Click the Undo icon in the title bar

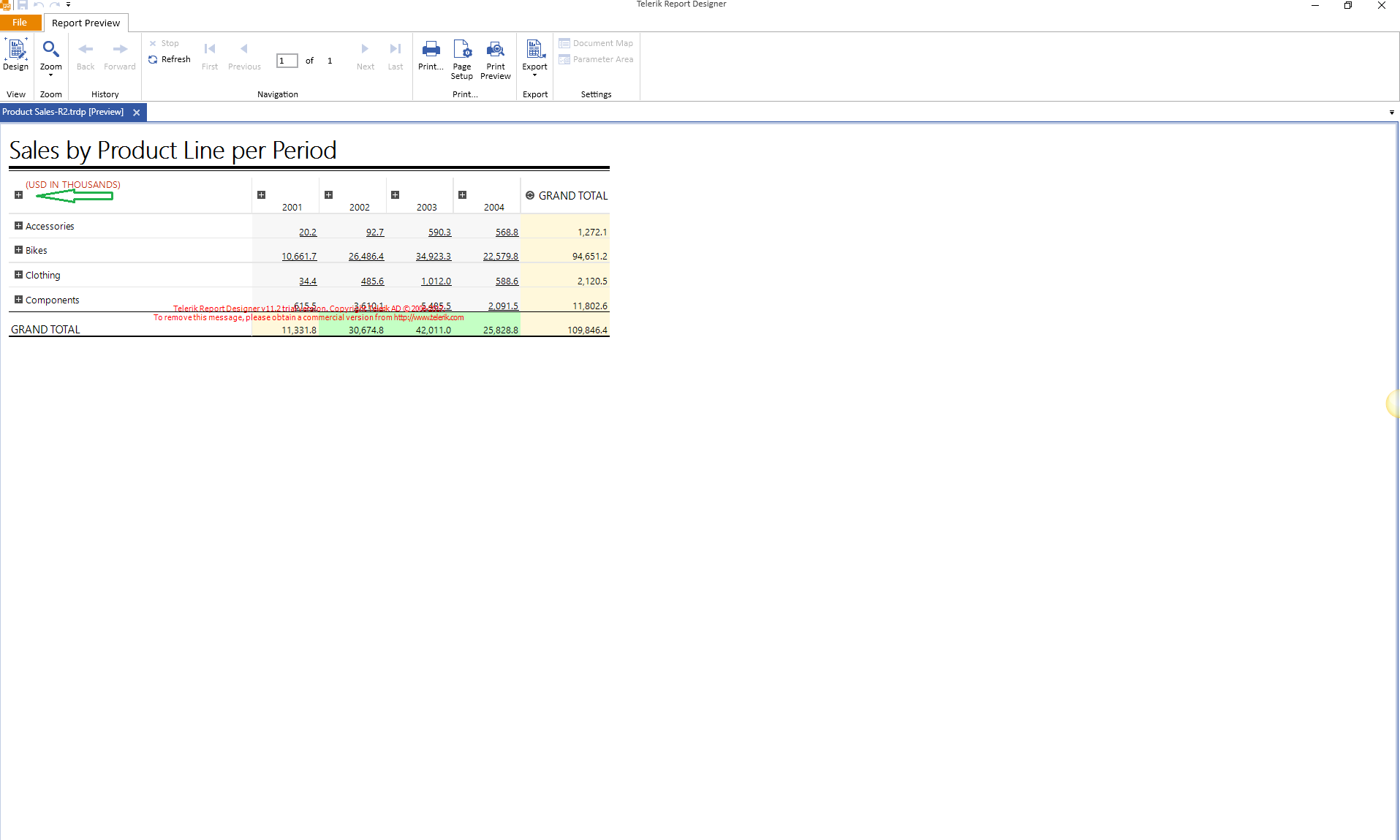click(38, 4)
